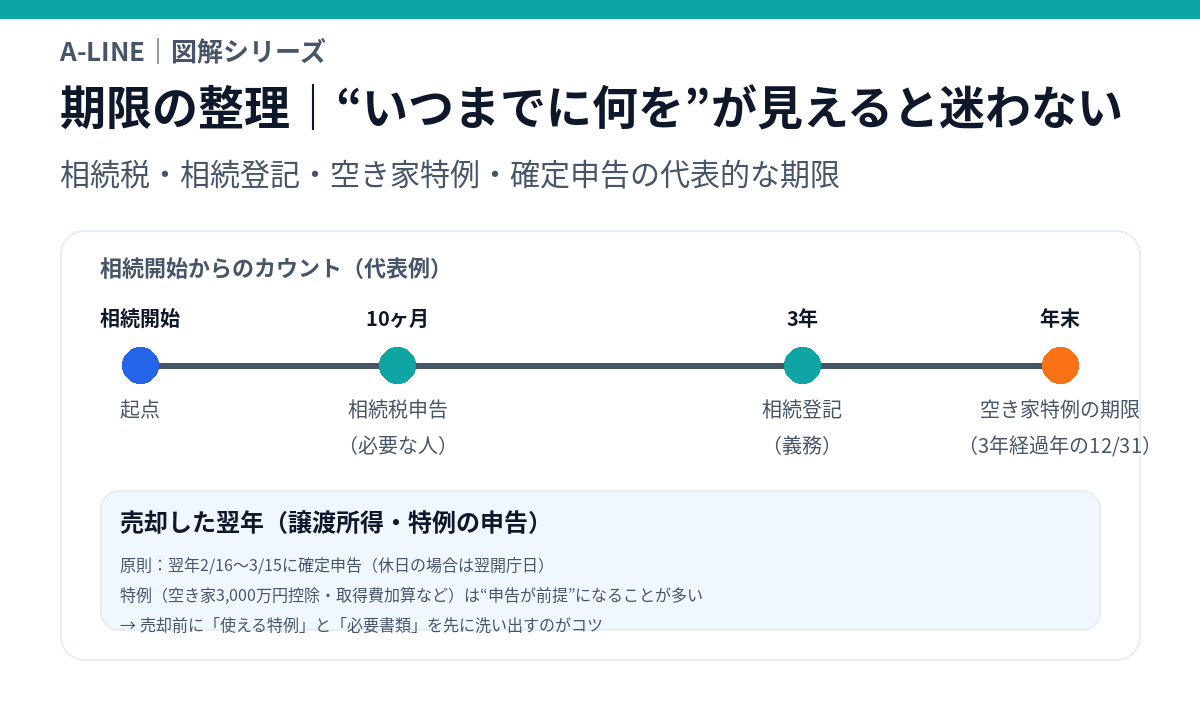Click the 起点 caption under the blue dot
Image resolution: width=1200 pixels, height=720 pixels.
coord(140,409)
